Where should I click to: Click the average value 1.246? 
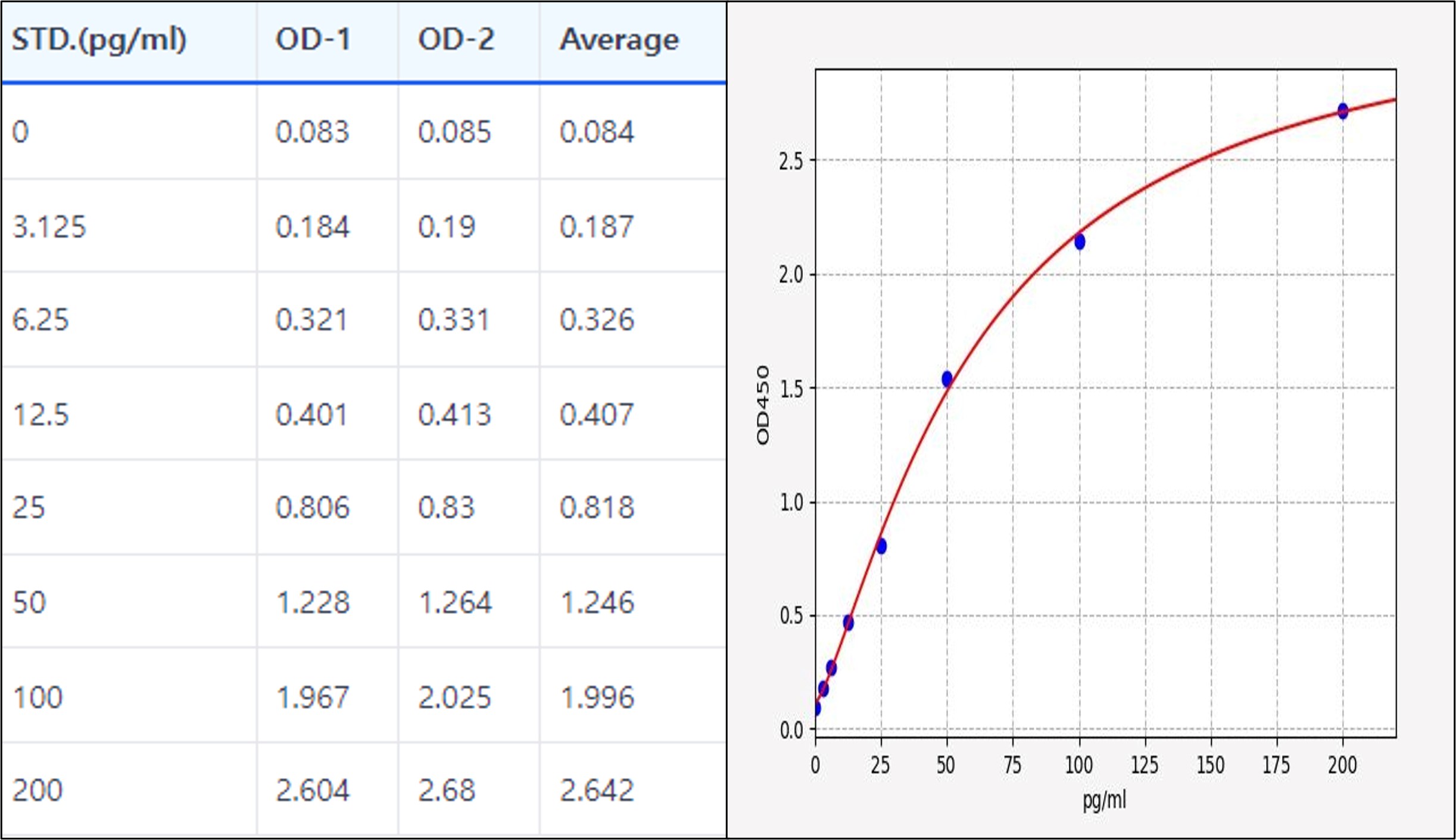[x=597, y=602]
